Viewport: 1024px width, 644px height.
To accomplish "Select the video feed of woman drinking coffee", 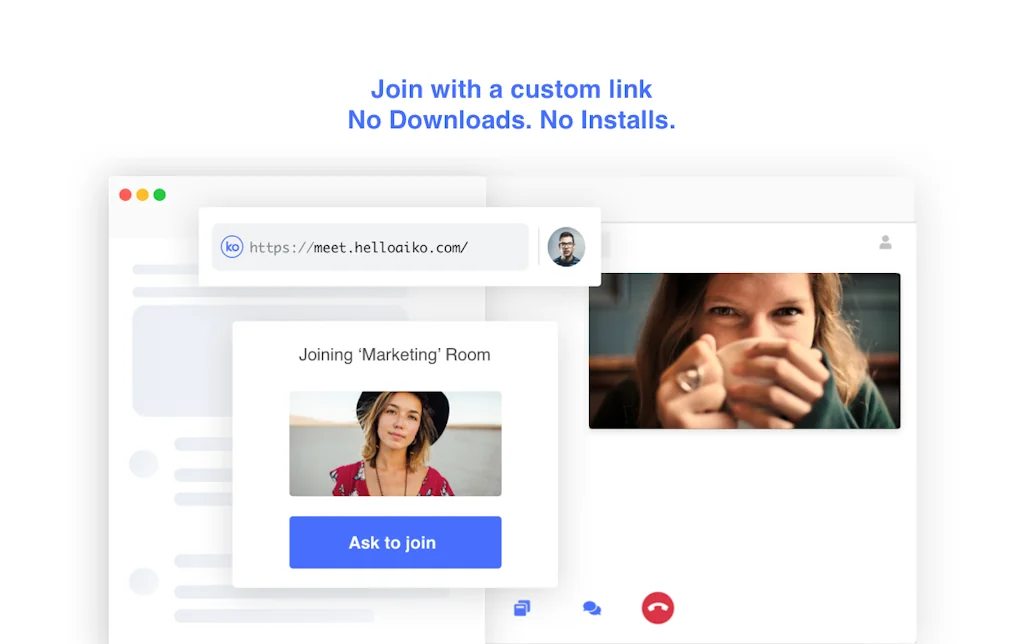I will pyautogui.click(x=744, y=351).
